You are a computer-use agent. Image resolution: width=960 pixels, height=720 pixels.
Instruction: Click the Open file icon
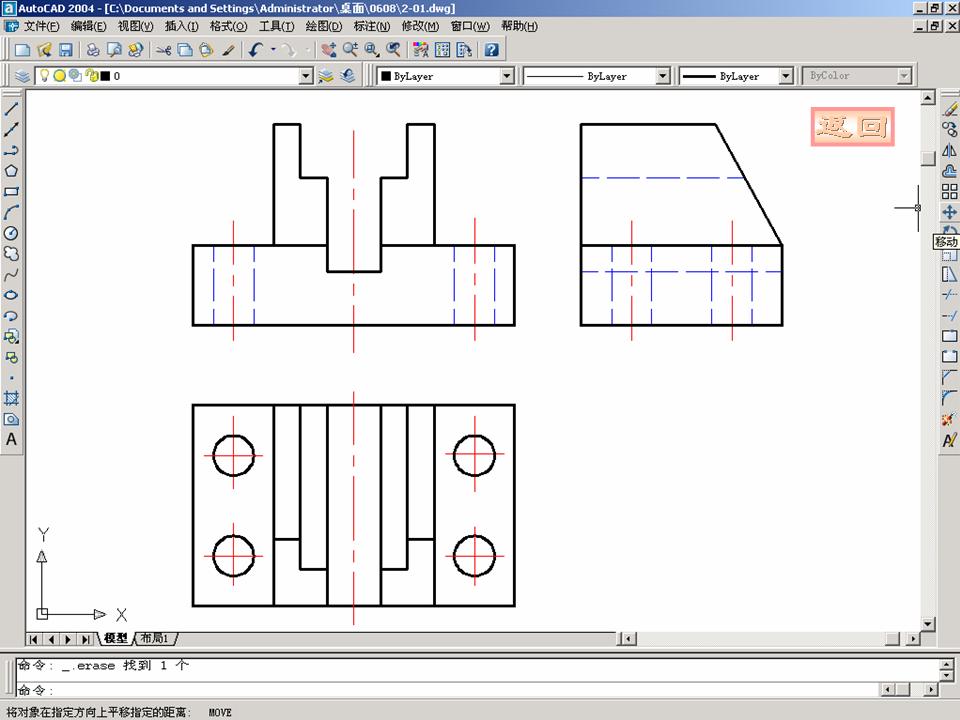(44, 50)
